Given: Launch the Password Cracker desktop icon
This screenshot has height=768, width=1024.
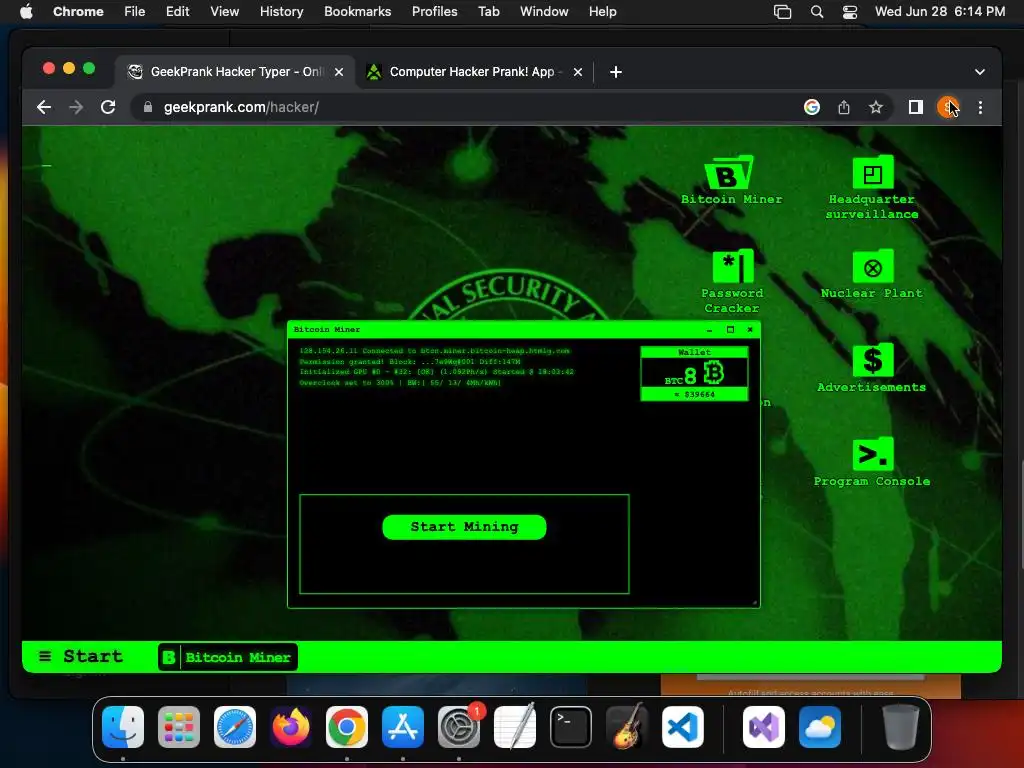Looking at the screenshot, I should (732, 281).
